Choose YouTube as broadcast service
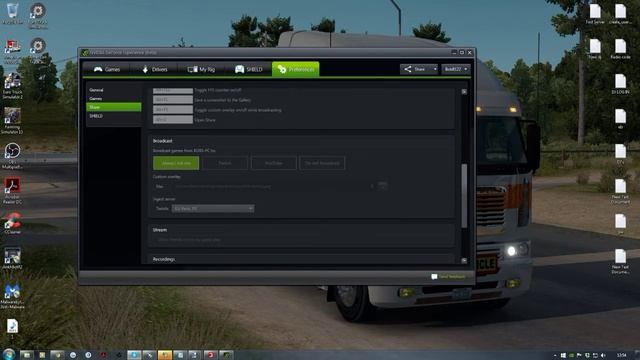The height and width of the screenshot is (360, 640). [x=273, y=163]
